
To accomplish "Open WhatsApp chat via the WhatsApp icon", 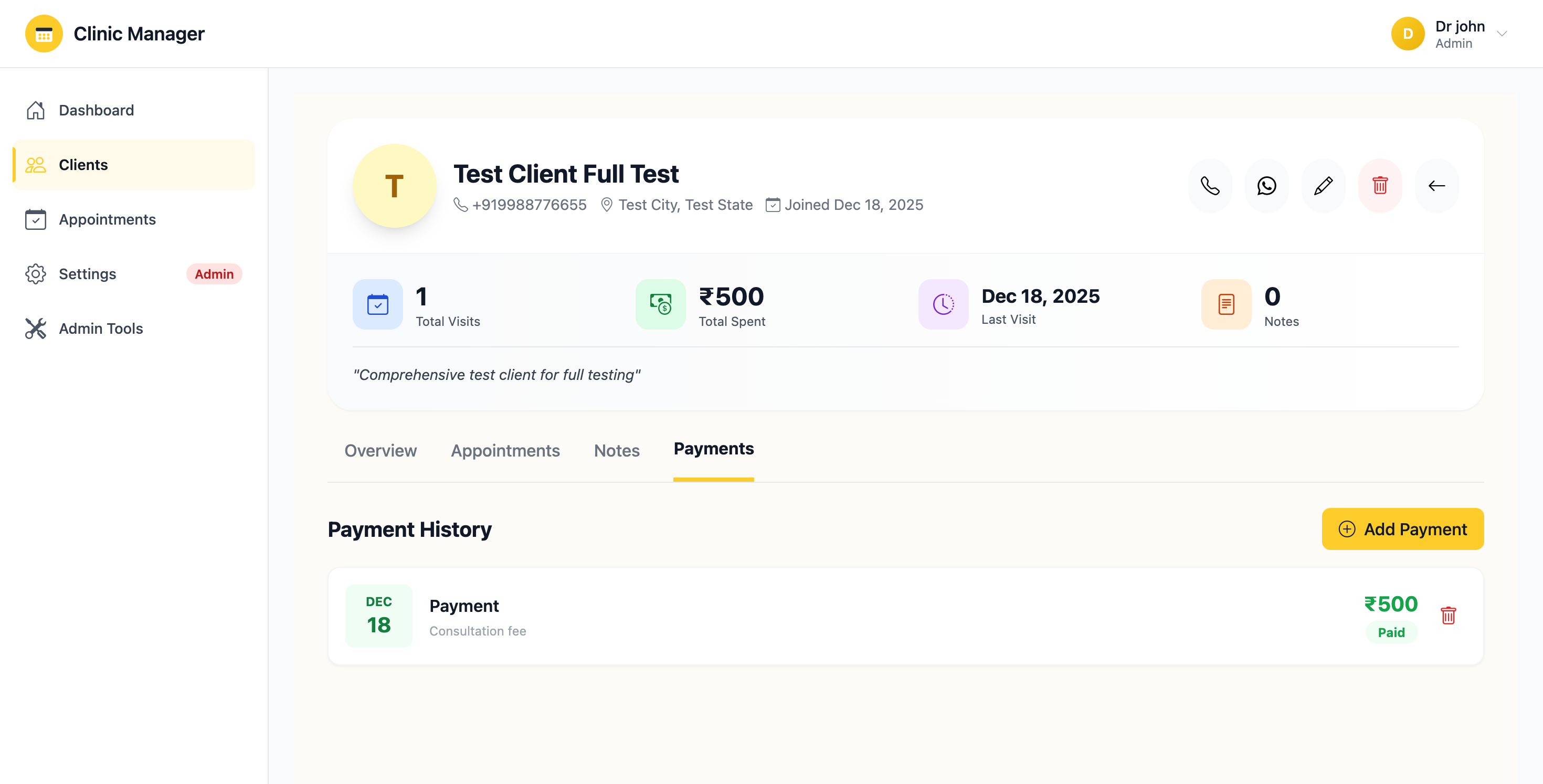I will tap(1266, 186).
